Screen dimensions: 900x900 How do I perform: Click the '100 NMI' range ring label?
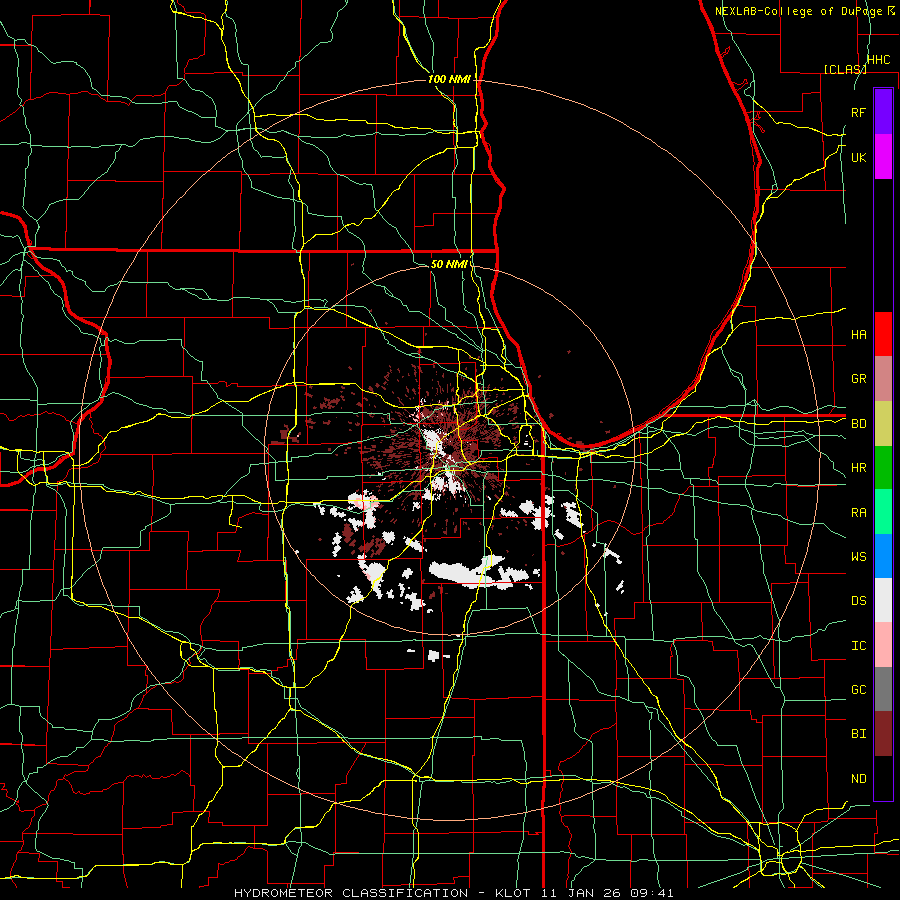coord(449,79)
